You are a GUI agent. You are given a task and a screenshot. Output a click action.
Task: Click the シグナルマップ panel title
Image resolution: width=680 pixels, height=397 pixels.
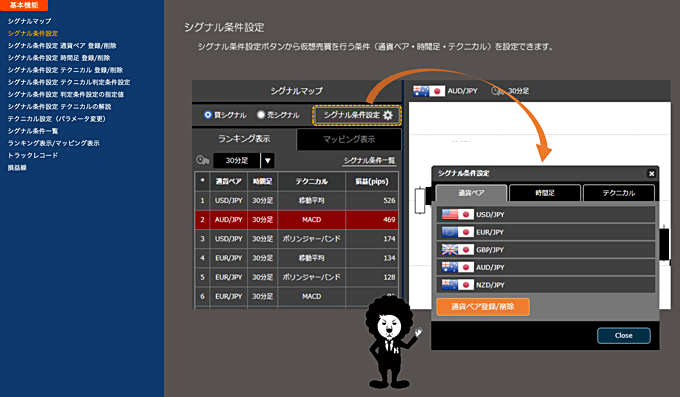(297, 91)
